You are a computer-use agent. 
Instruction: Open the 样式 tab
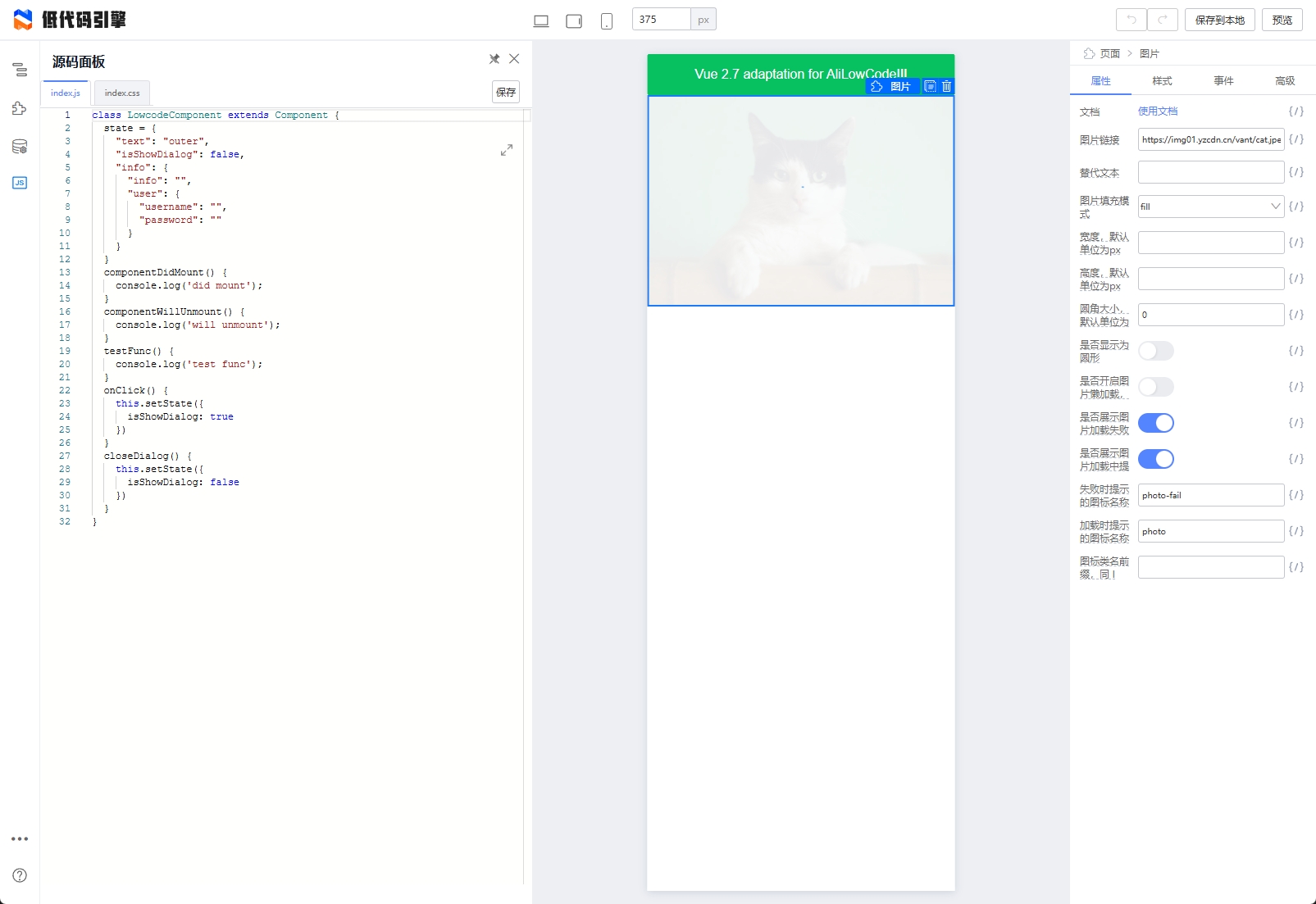click(1162, 80)
